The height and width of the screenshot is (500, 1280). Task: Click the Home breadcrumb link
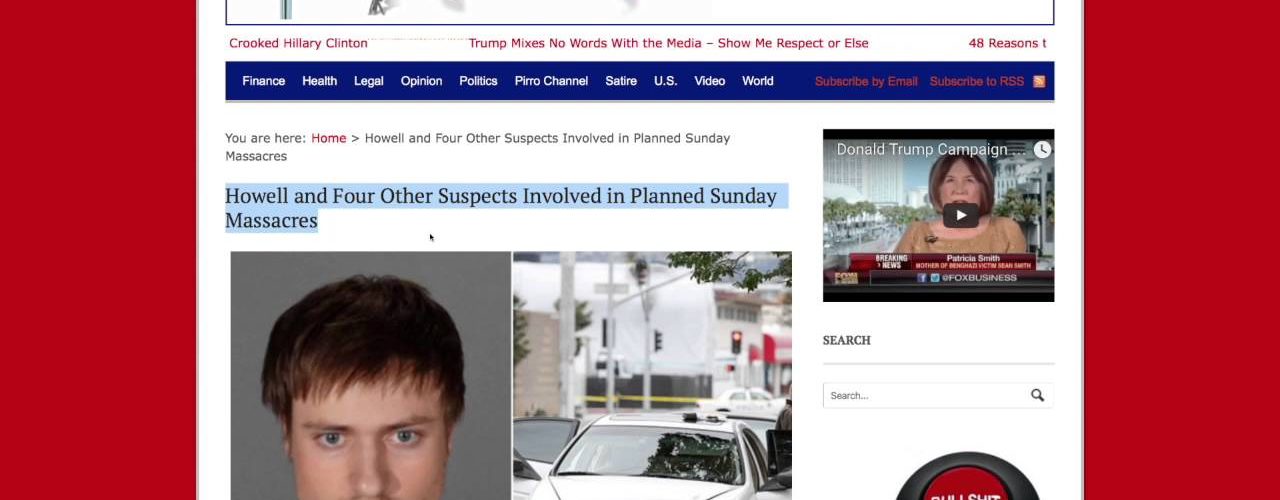pyautogui.click(x=328, y=138)
